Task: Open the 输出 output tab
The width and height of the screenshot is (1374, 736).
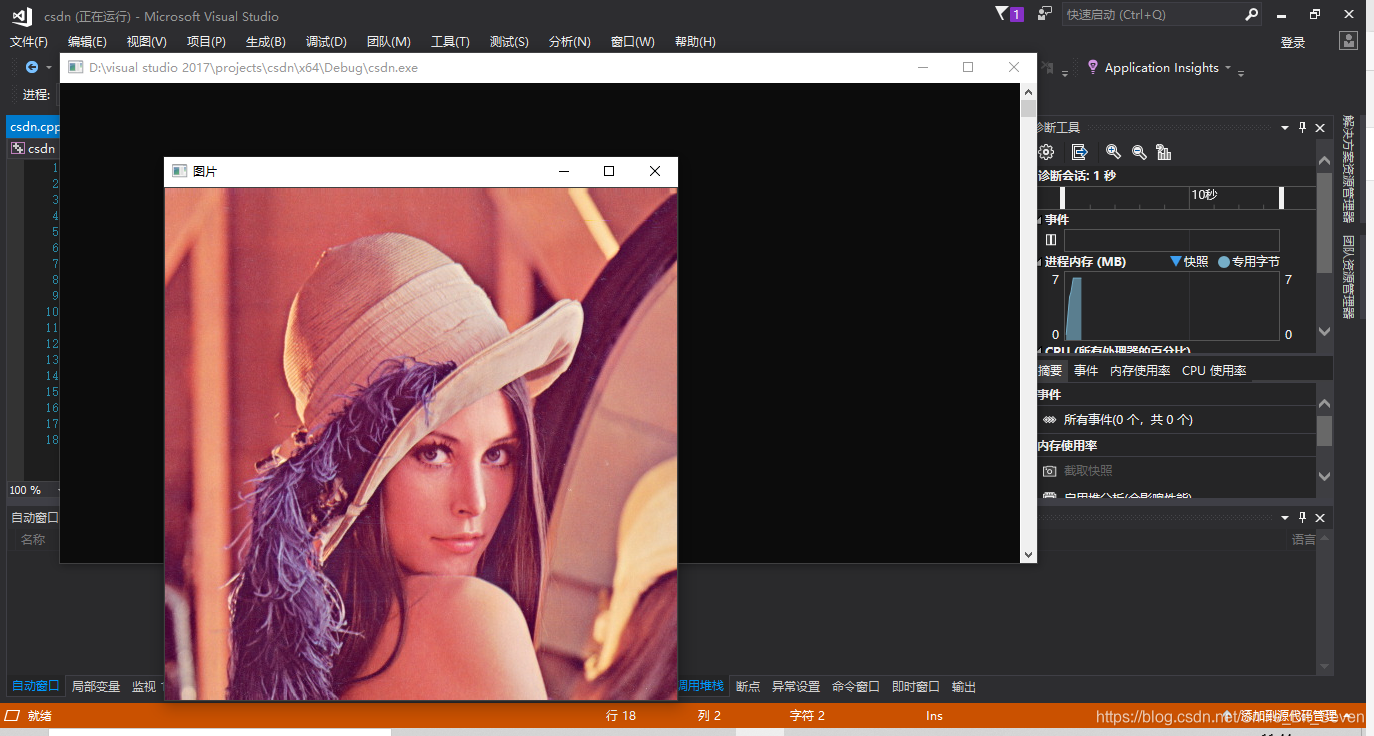Action: click(x=964, y=686)
